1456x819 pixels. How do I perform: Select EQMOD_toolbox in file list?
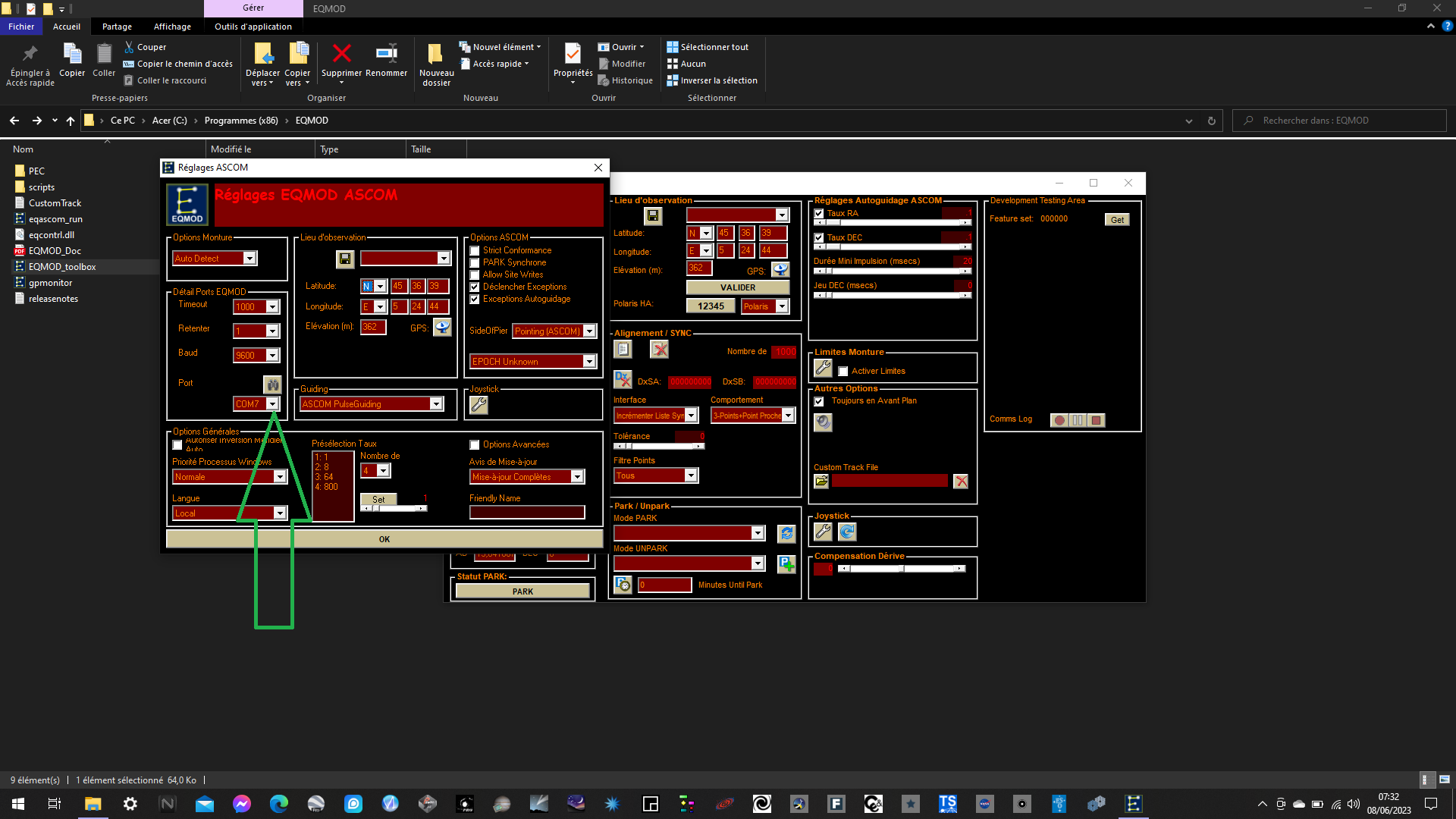click(62, 267)
